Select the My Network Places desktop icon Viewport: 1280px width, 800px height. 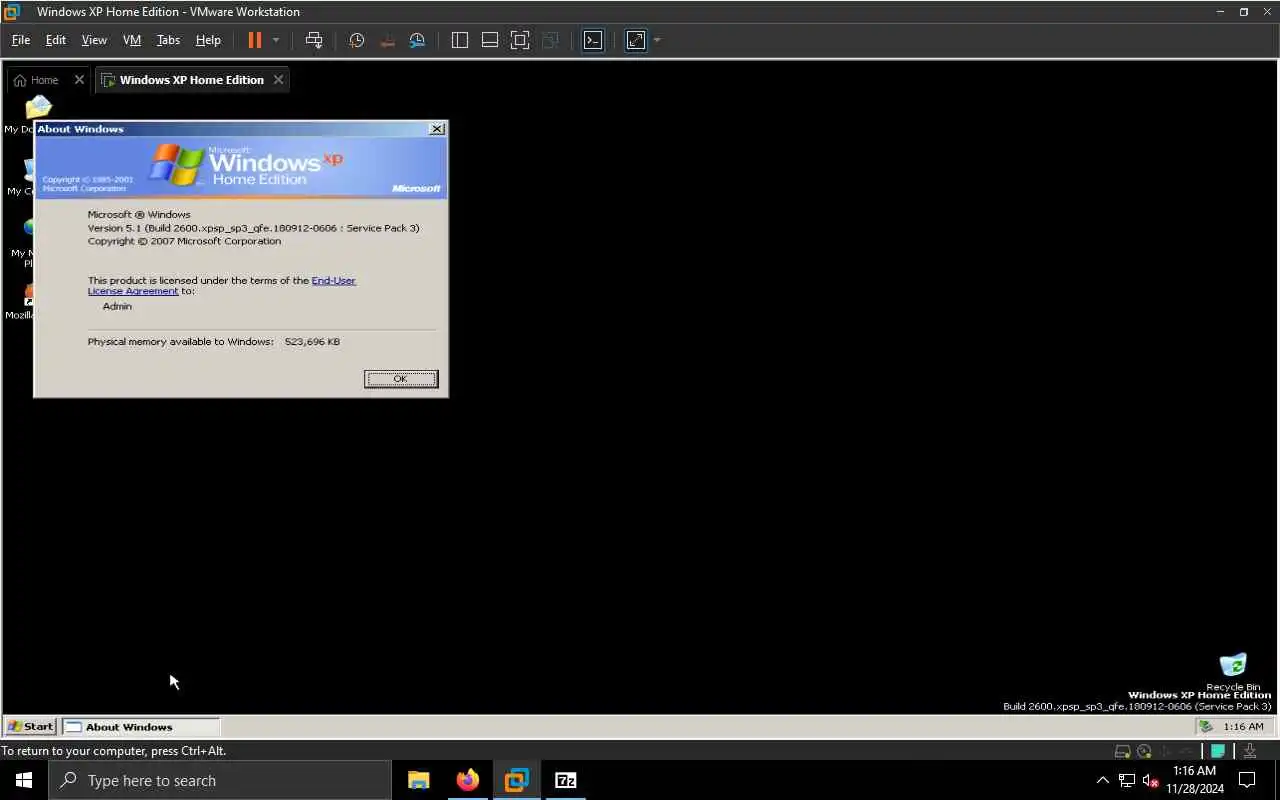coord(20,240)
